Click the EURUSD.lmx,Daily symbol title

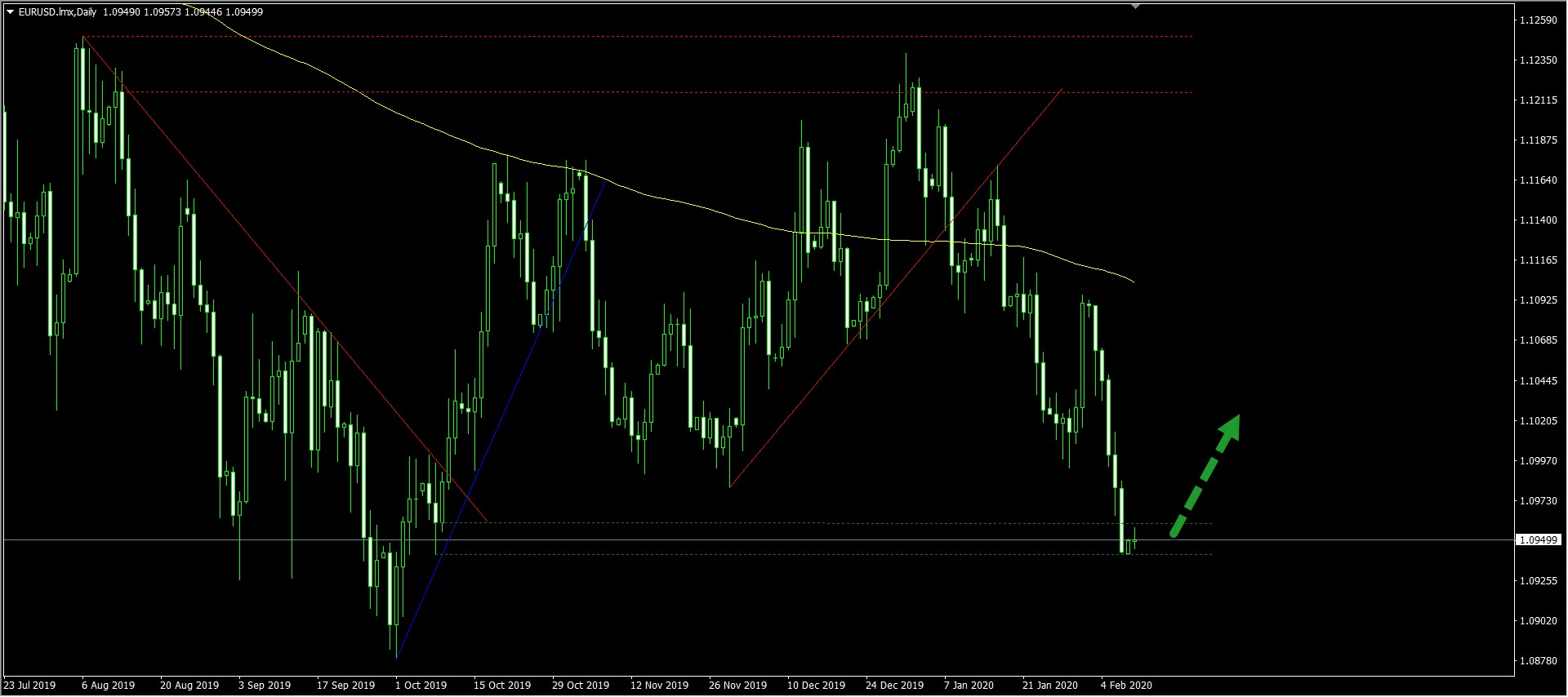pos(57,12)
